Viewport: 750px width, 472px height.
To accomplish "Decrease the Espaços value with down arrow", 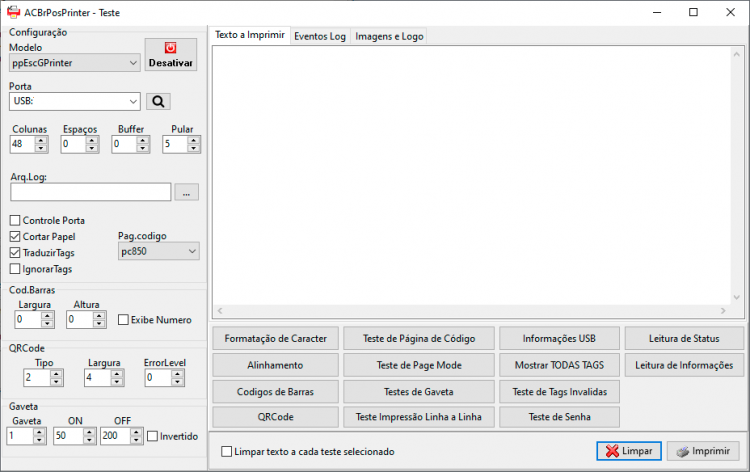I will tap(92, 148).
